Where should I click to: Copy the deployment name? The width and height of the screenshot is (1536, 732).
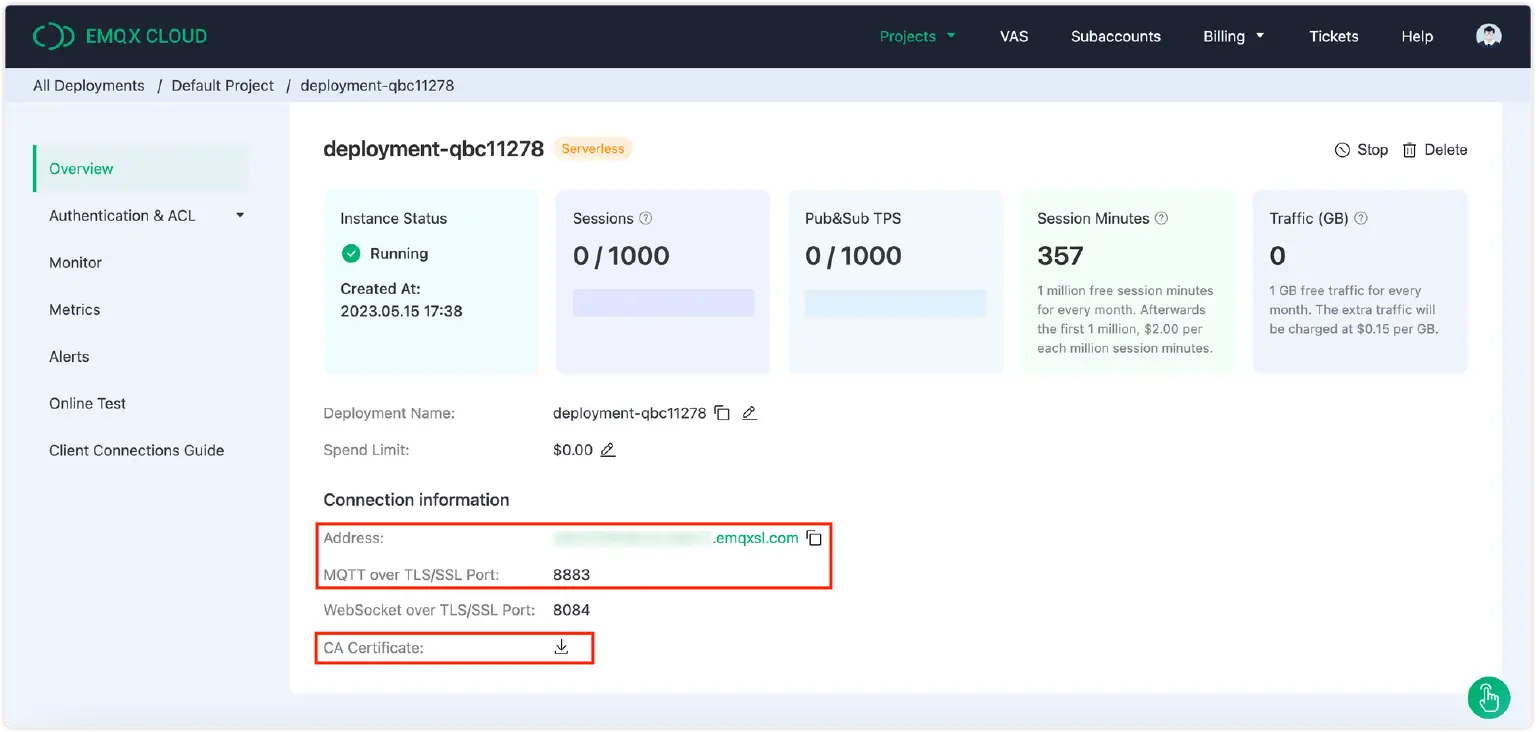(x=722, y=412)
